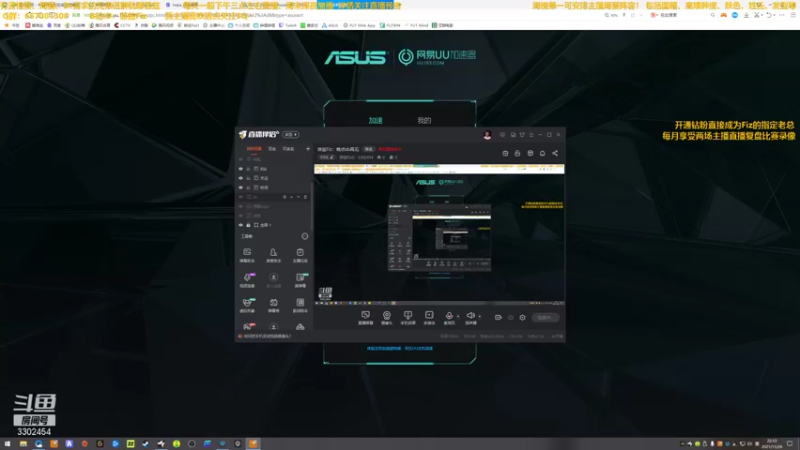The image size is (800, 450).
Task: Unlock the 全屏1 layer padlock
Action: click(x=248, y=225)
